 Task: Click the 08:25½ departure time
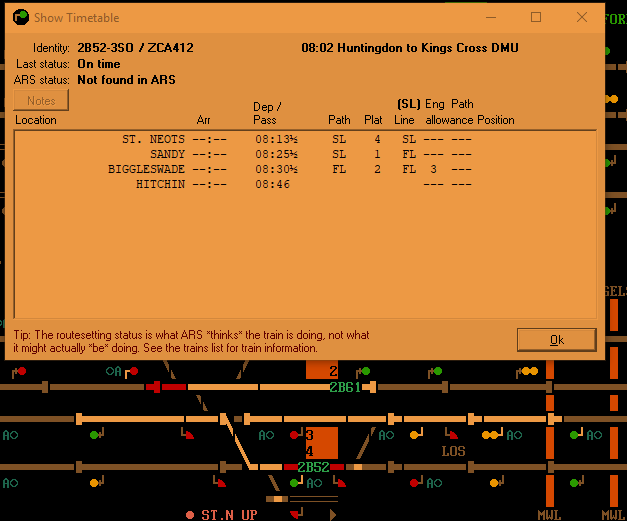tap(276, 154)
